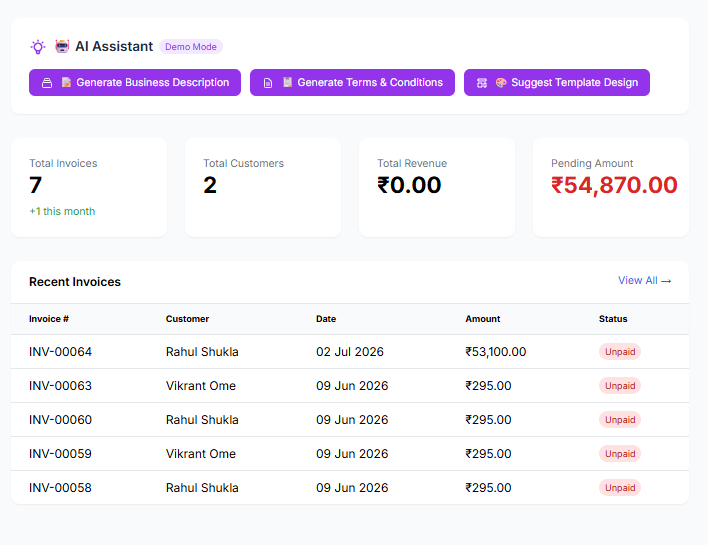This screenshot has width=708, height=545.
Task: Click the Total Invoices card label
Action: pos(63,163)
